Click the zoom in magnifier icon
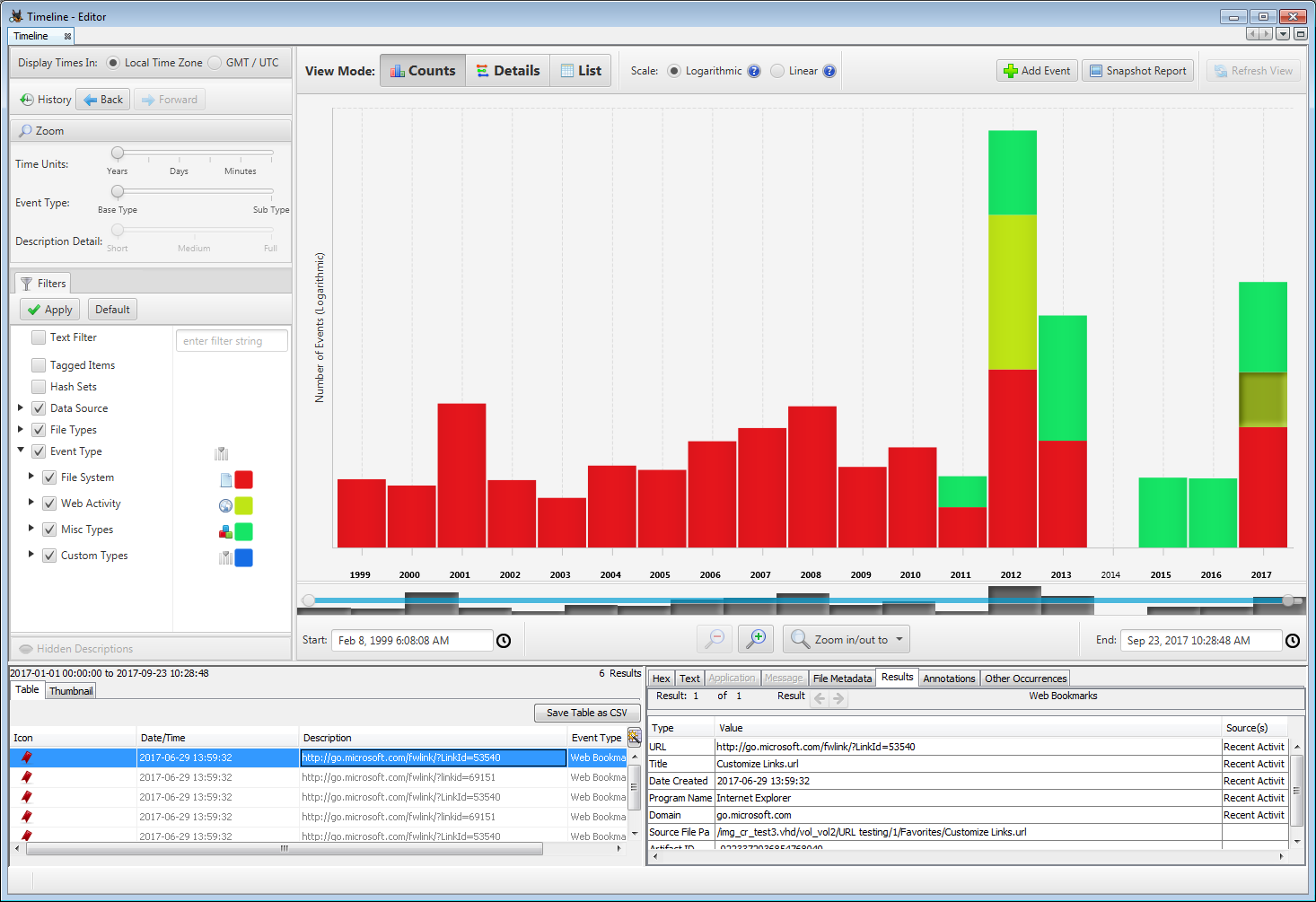 [x=756, y=639]
